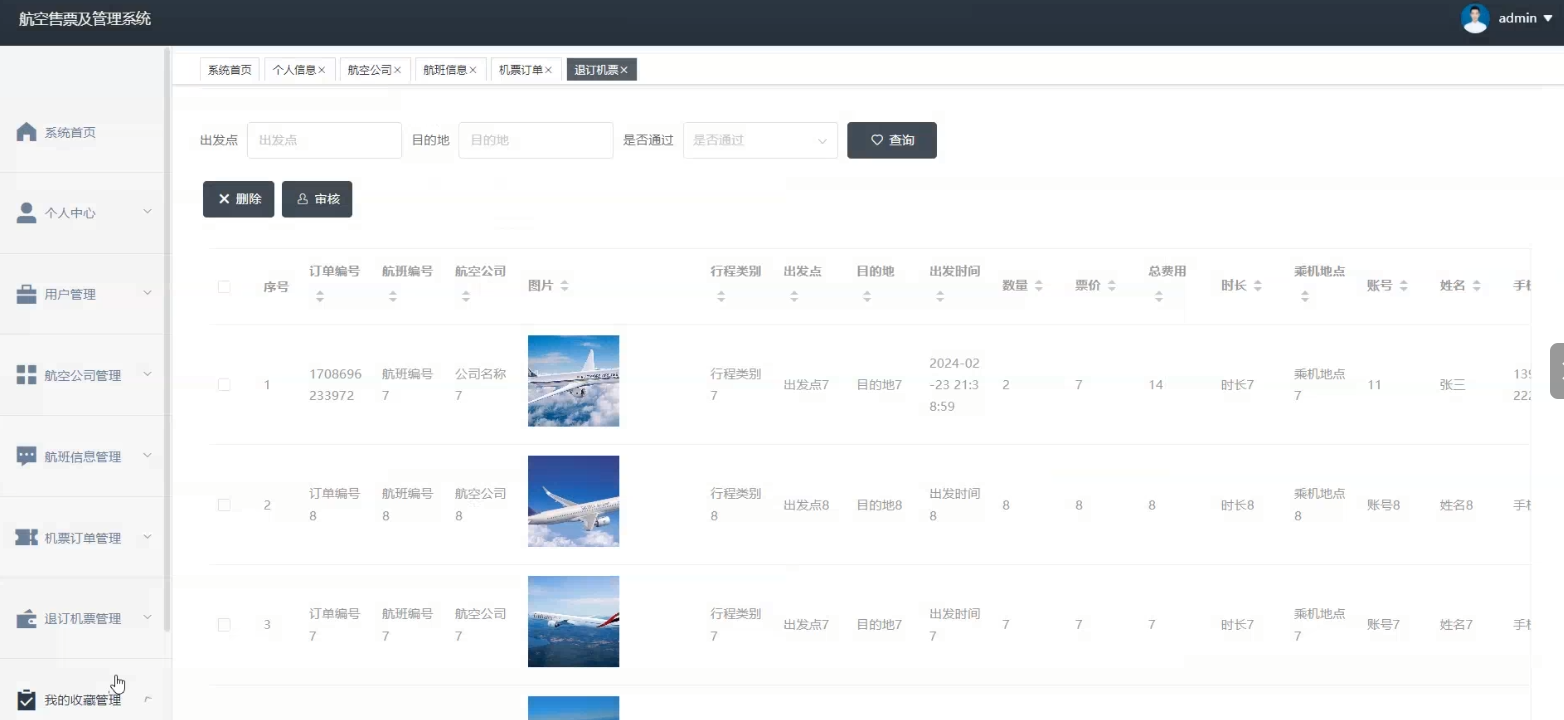
Task: Close the 航空公司 tab with its X
Action: (397, 70)
